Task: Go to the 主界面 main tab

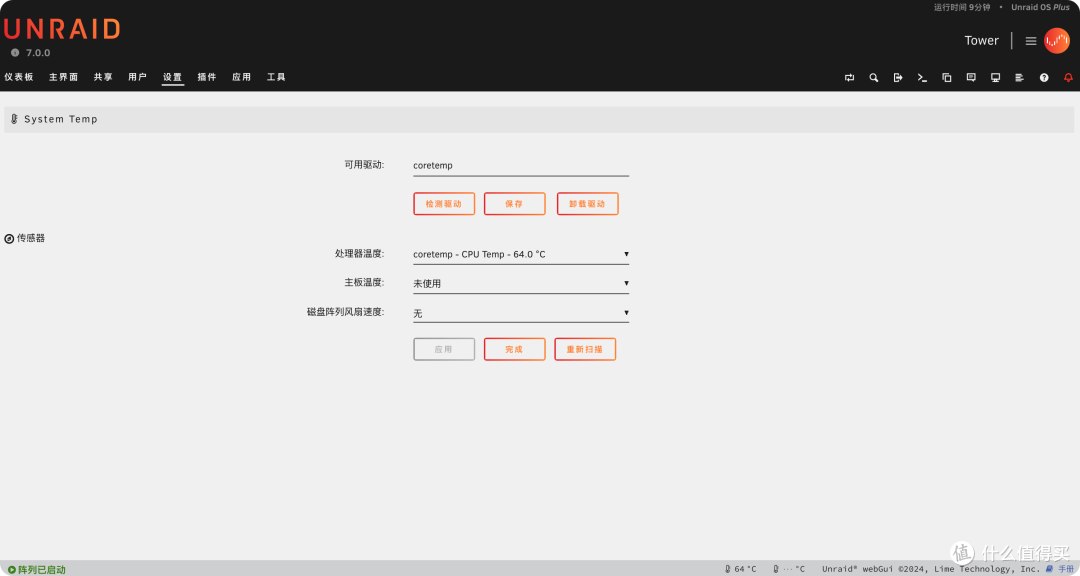Action: click(63, 77)
